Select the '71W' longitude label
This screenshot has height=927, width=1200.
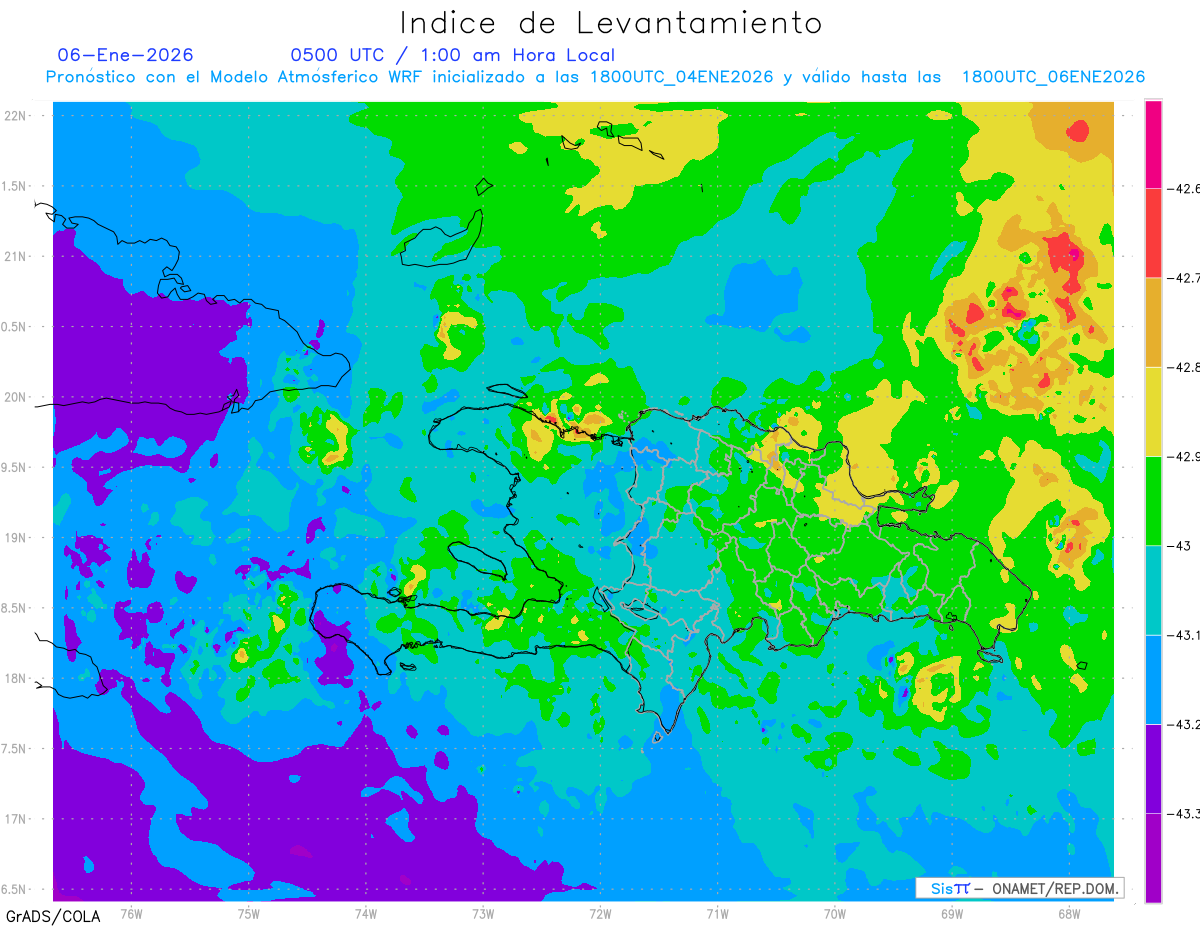(x=717, y=914)
